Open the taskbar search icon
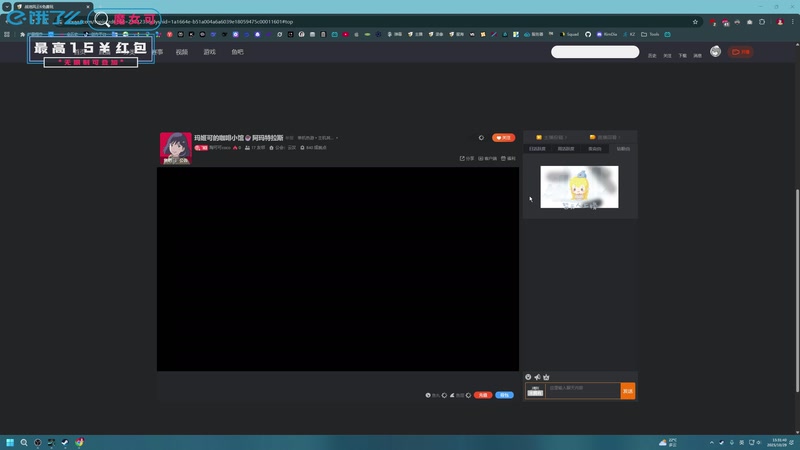 (24, 442)
